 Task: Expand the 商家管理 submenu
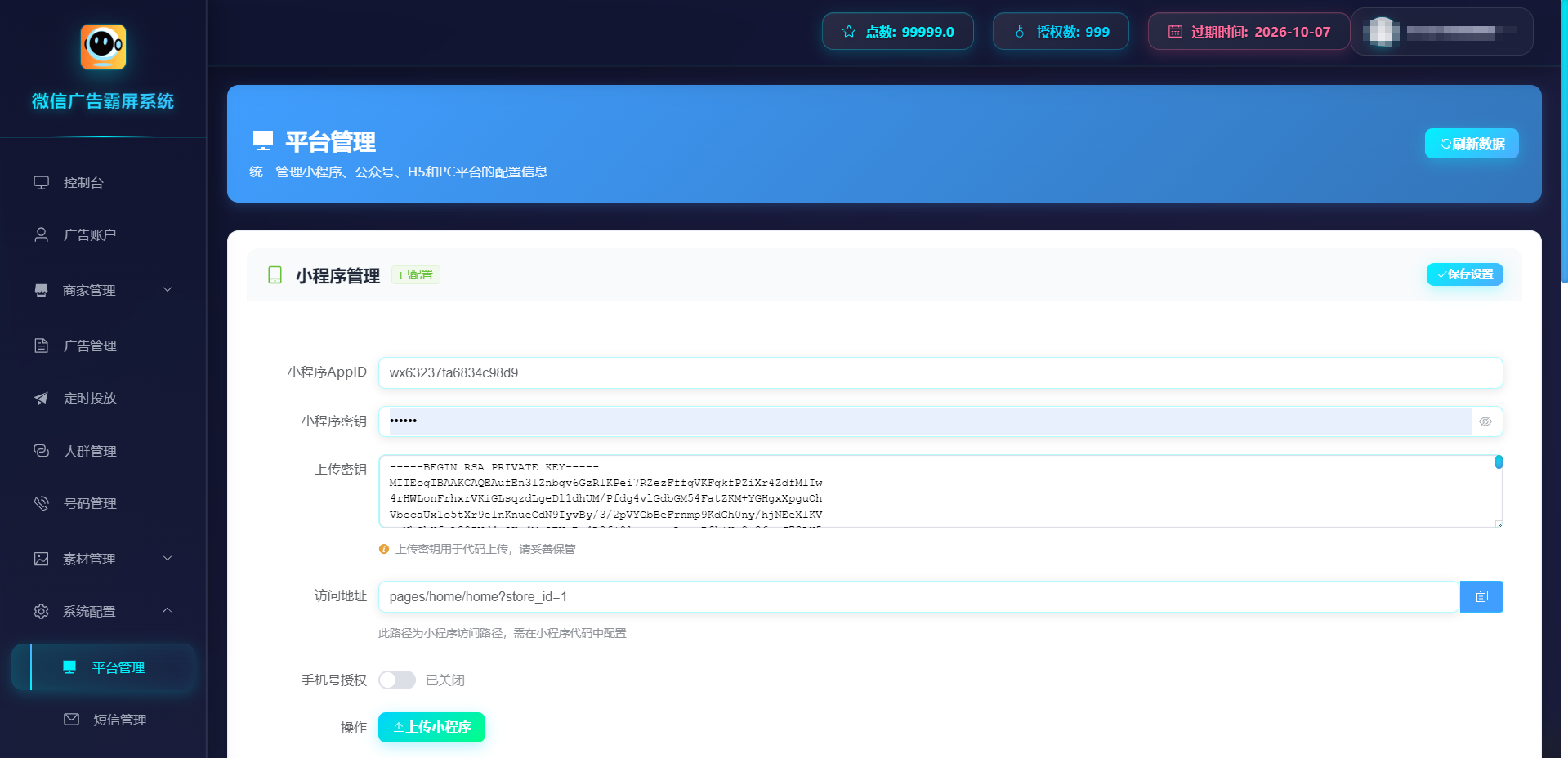point(167,290)
